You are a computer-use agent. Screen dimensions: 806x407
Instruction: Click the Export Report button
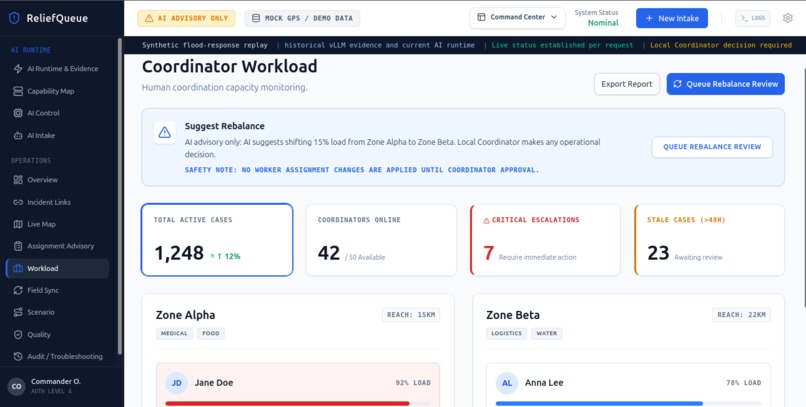click(x=627, y=84)
